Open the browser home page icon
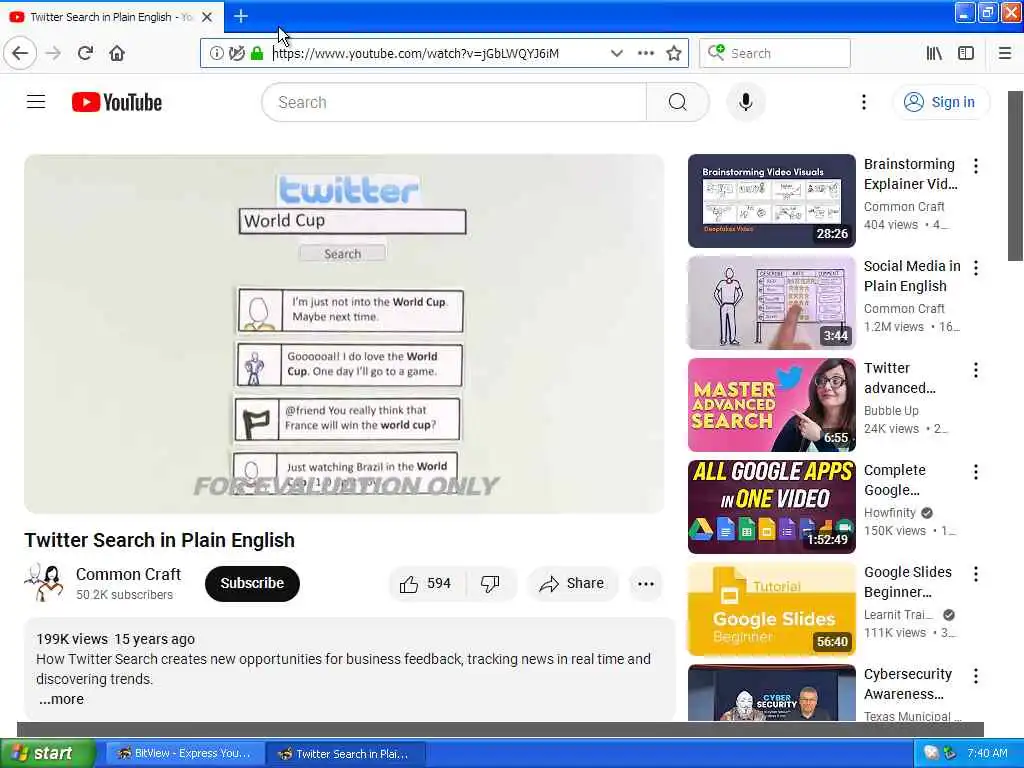Viewport: 1024px width, 768px height. pyautogui.click(x=117, y=54)
